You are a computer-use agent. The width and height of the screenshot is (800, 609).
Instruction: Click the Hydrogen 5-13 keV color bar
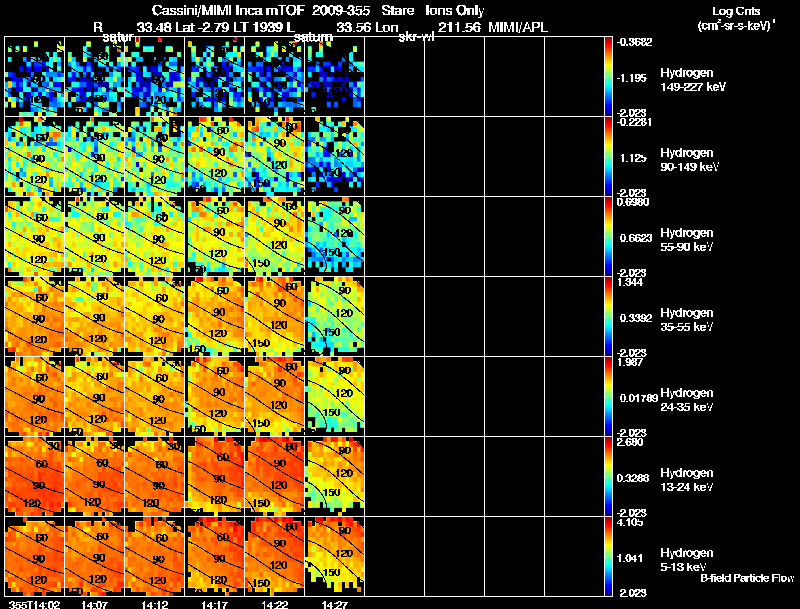pos(608,556)
